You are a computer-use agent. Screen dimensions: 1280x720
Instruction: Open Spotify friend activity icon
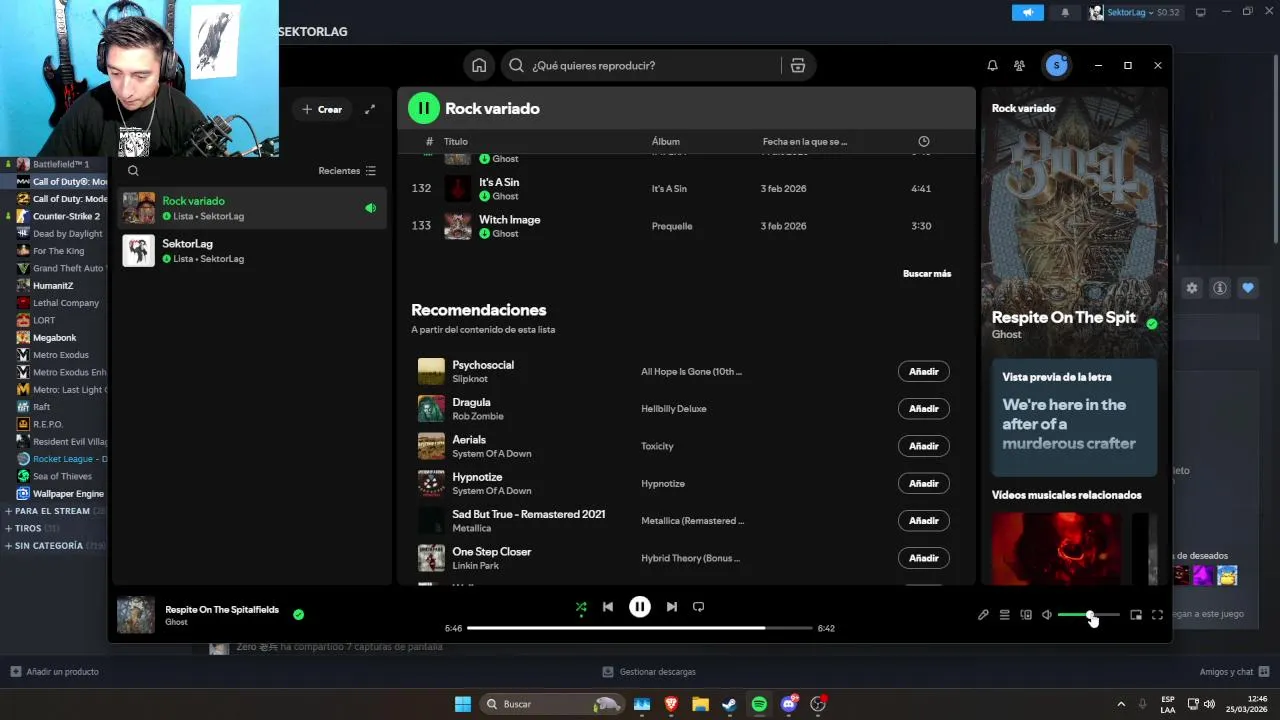1019,66
